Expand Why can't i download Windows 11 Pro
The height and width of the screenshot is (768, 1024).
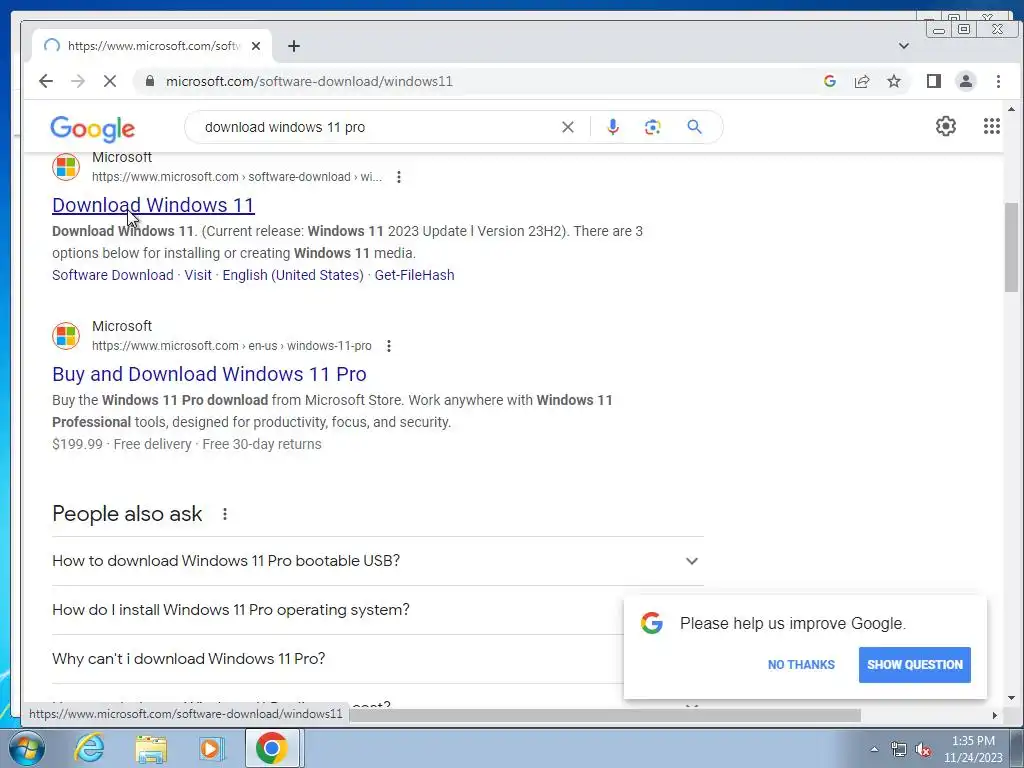(x=377, y=659)
